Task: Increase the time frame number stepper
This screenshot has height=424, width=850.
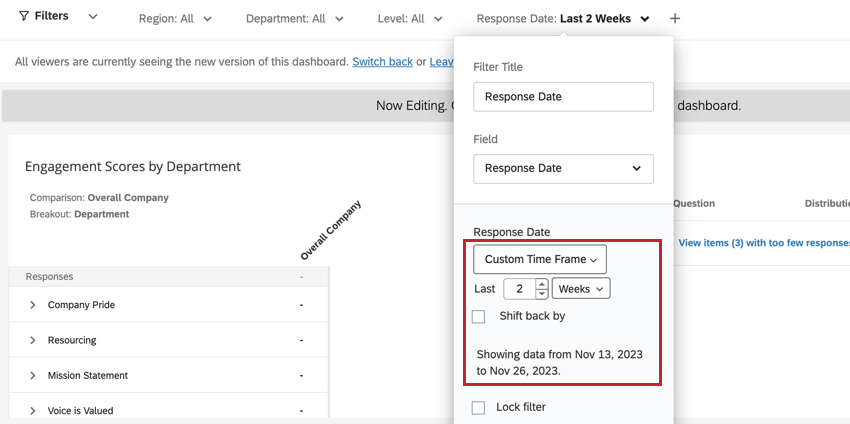Action: (542, 284)
